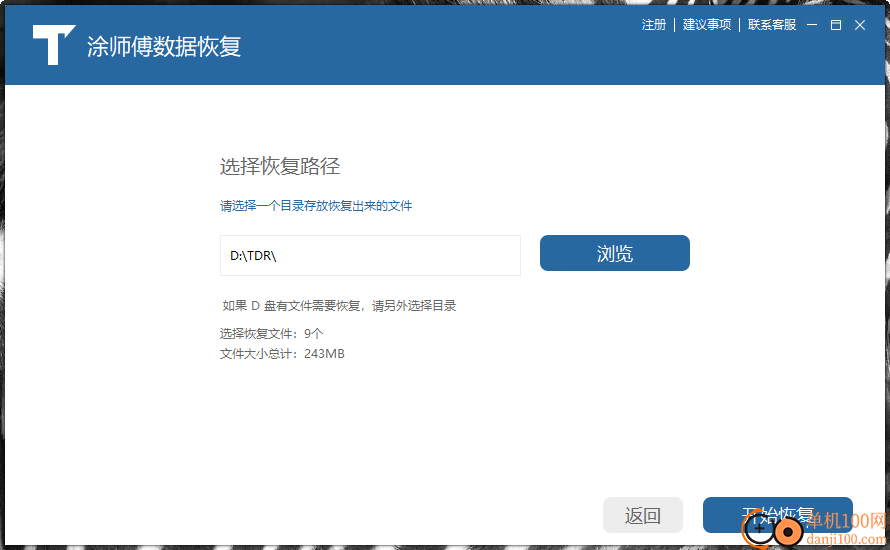Click text 文件大小总计：243MB

282,354
